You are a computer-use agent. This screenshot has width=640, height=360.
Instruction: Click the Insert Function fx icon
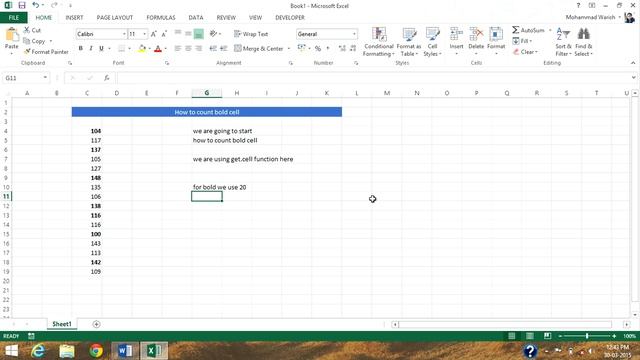click(x=107, y=78)
